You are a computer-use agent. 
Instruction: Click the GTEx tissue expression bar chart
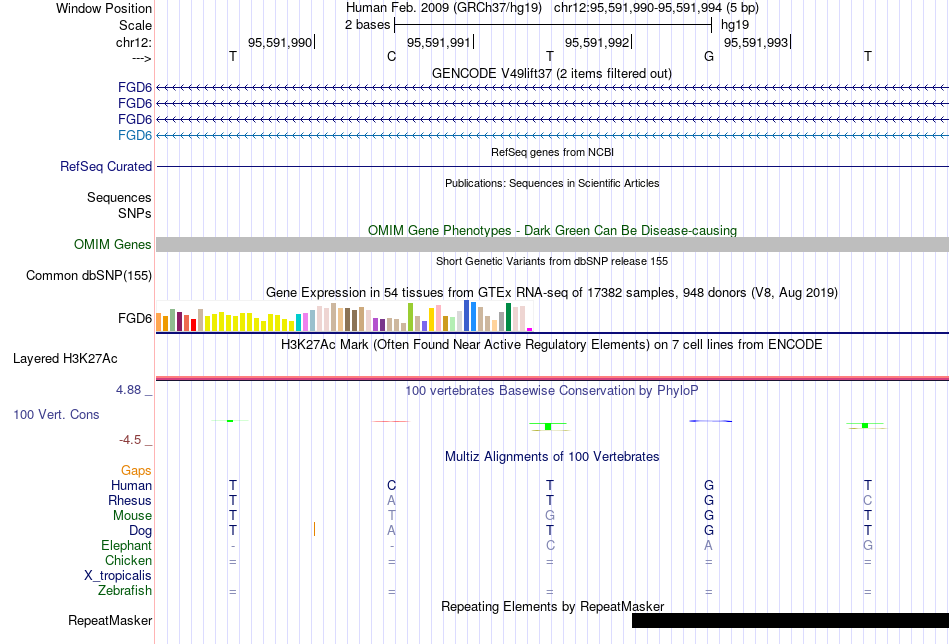(x=344, y=316)
